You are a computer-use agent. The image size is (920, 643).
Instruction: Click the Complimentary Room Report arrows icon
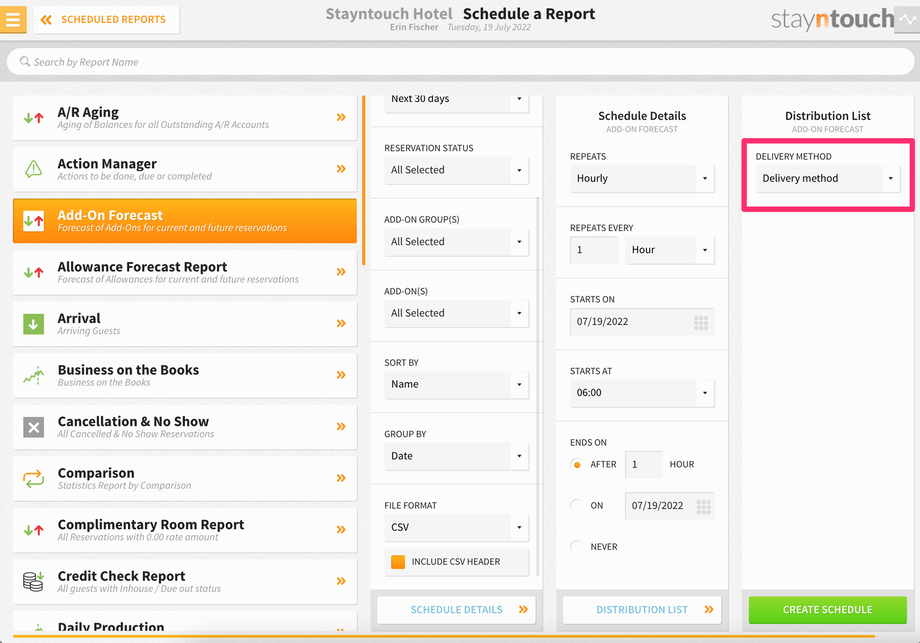[x=33, y=530]
